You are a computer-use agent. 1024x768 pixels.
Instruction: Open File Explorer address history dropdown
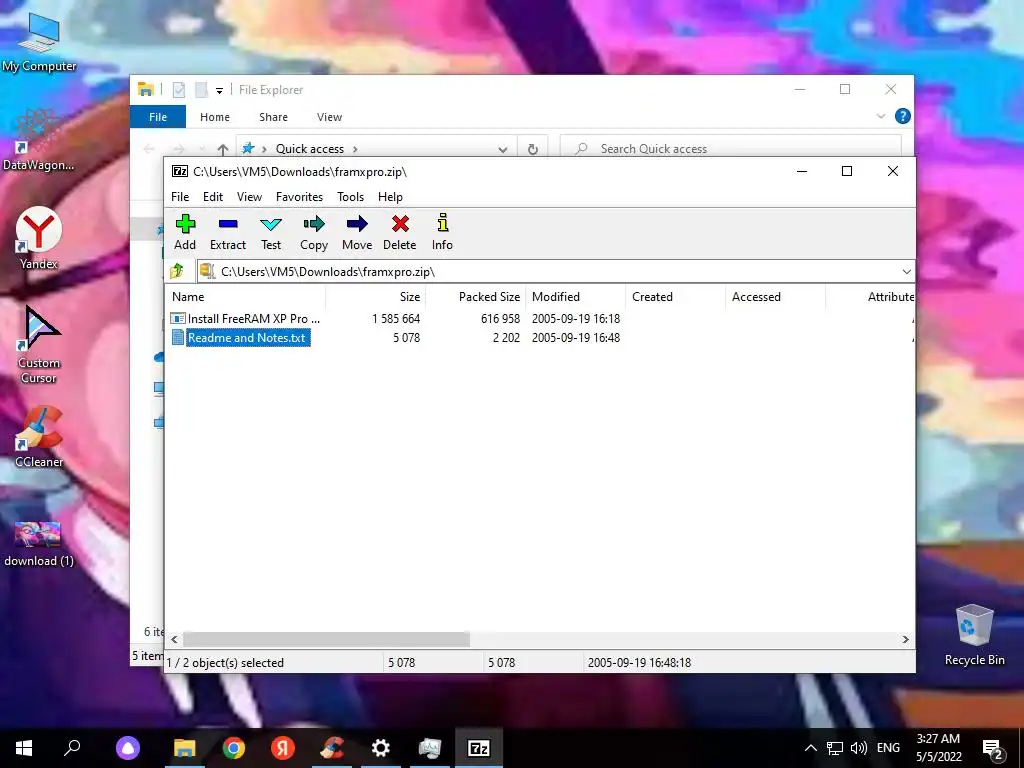[x=502, y=149]
